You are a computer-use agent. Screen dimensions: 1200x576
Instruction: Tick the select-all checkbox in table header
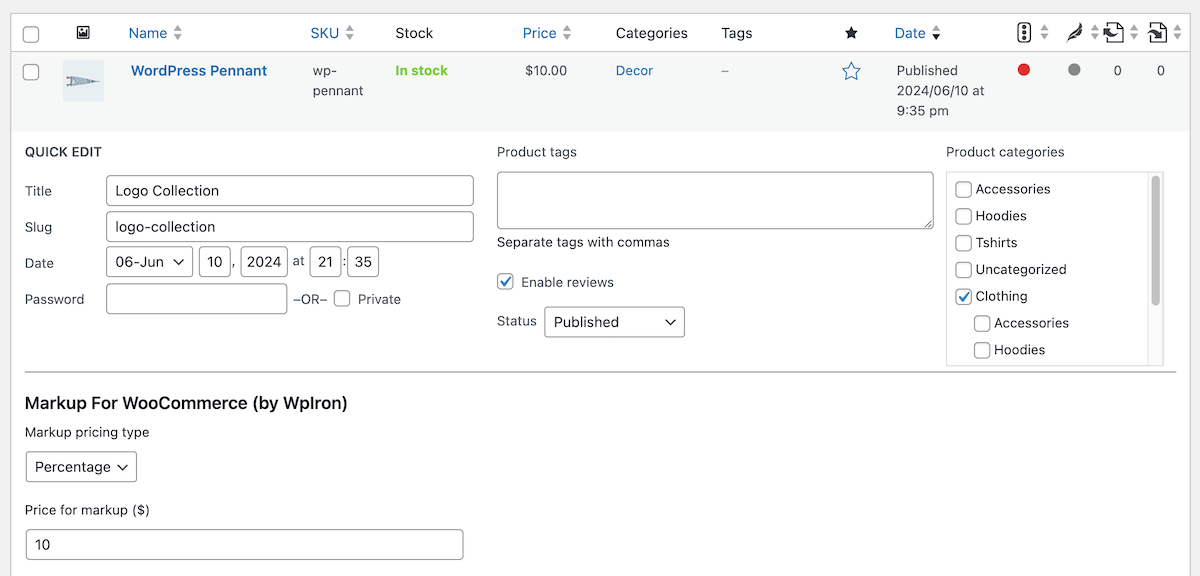31,34
